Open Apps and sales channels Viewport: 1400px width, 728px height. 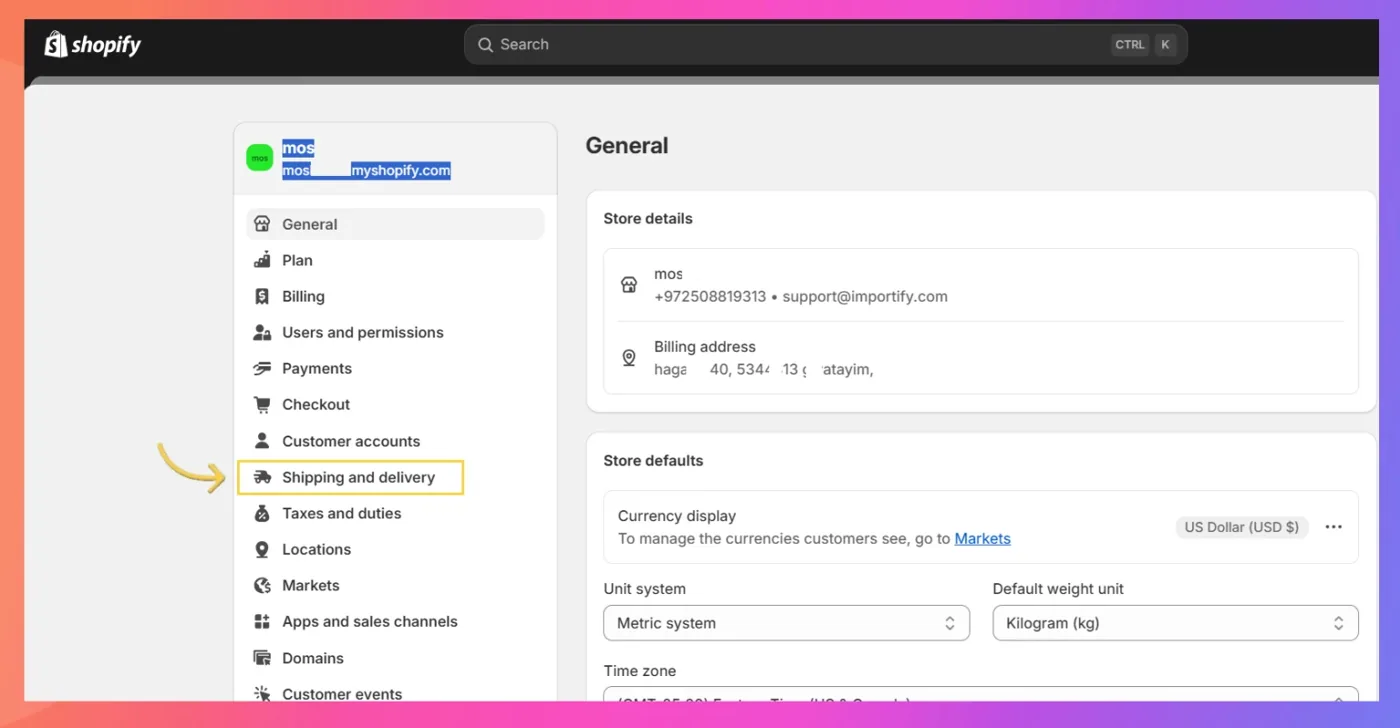pyautogui.click(x=395, y=621)
